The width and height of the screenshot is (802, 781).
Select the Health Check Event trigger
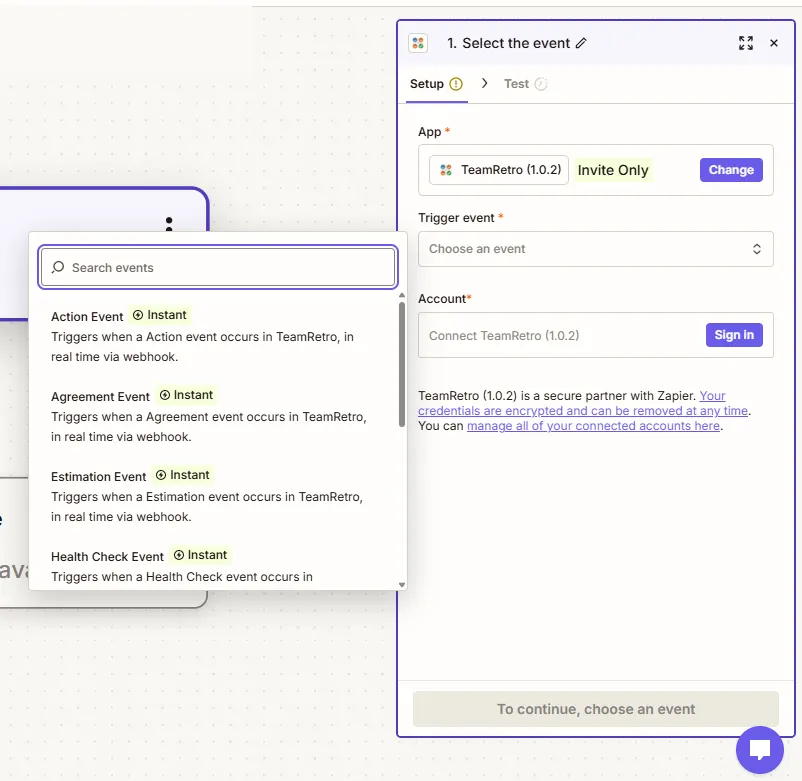coord(212,567)
